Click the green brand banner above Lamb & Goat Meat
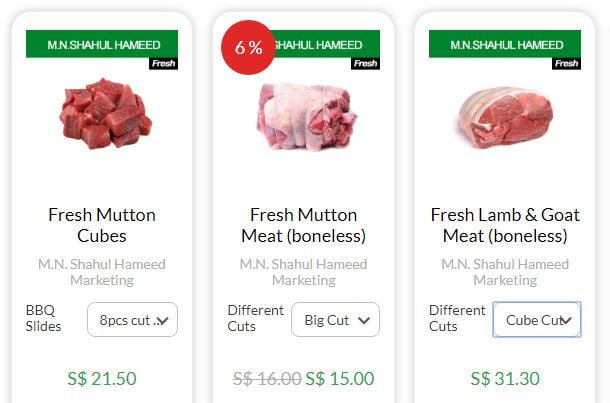The height and width of the screenshot is (403, 610). (506, 44)
